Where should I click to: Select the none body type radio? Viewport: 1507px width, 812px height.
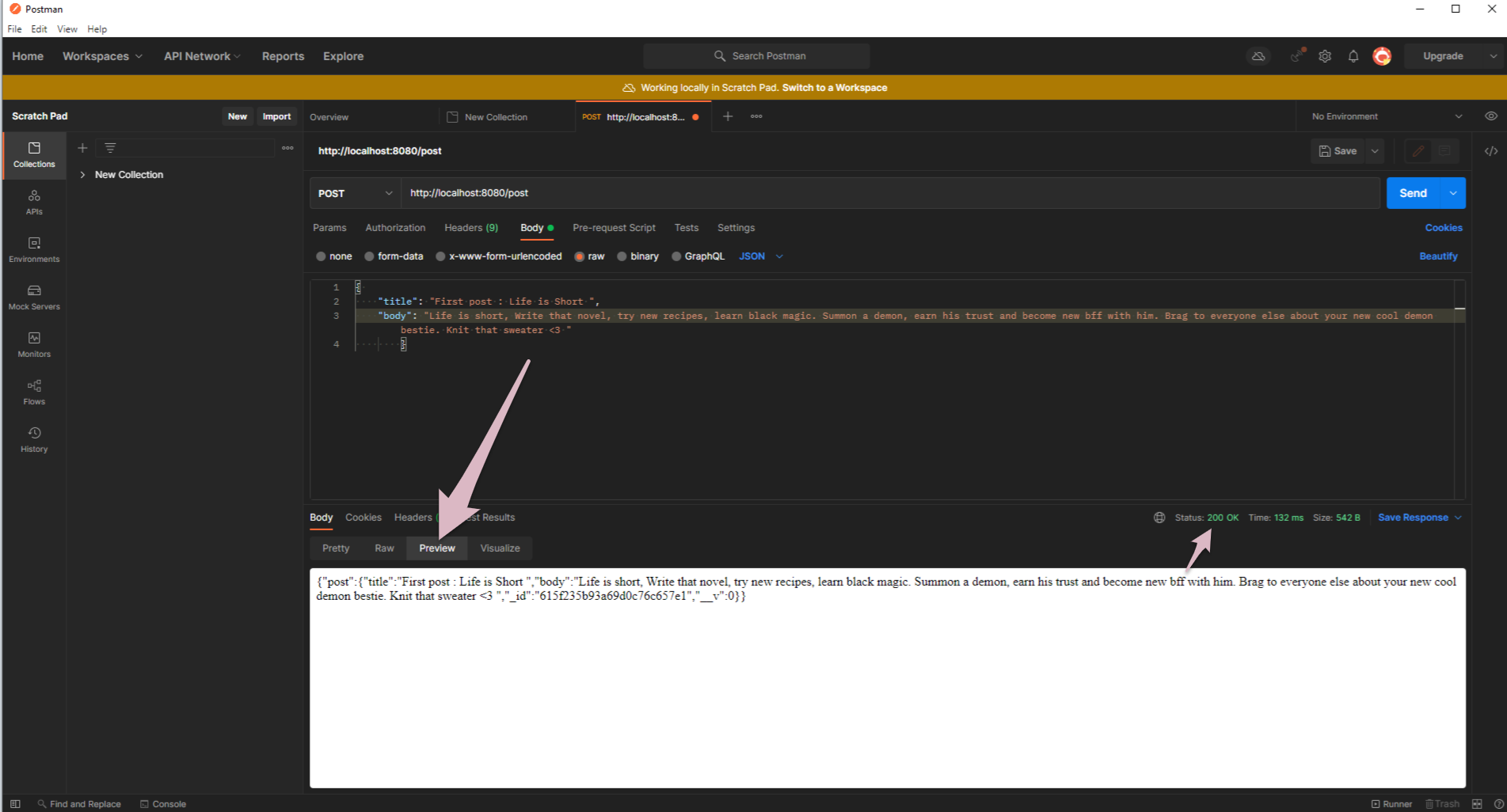coord(321,256)
